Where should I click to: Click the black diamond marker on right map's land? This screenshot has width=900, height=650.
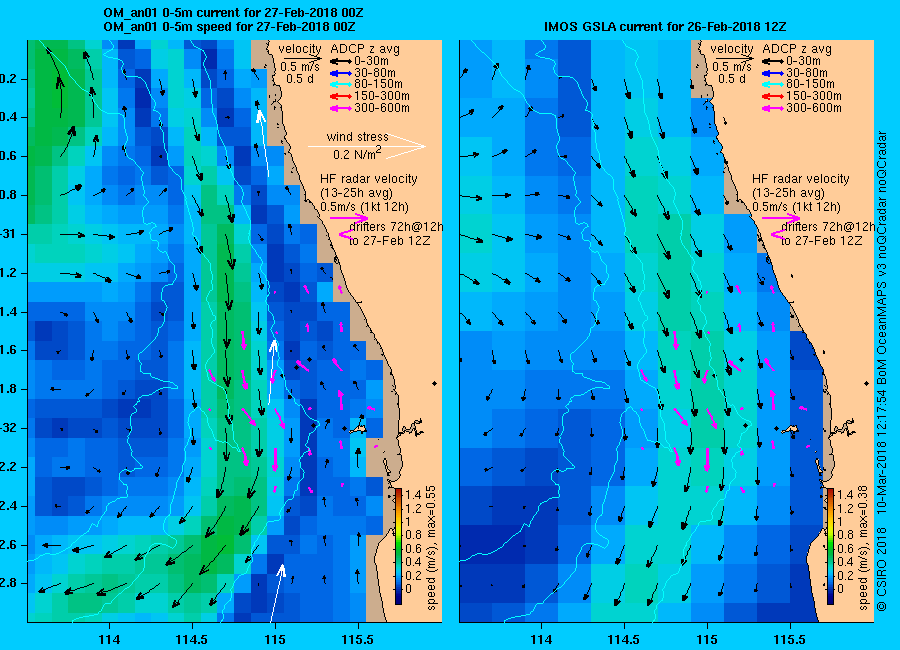(x=867, y=383)
